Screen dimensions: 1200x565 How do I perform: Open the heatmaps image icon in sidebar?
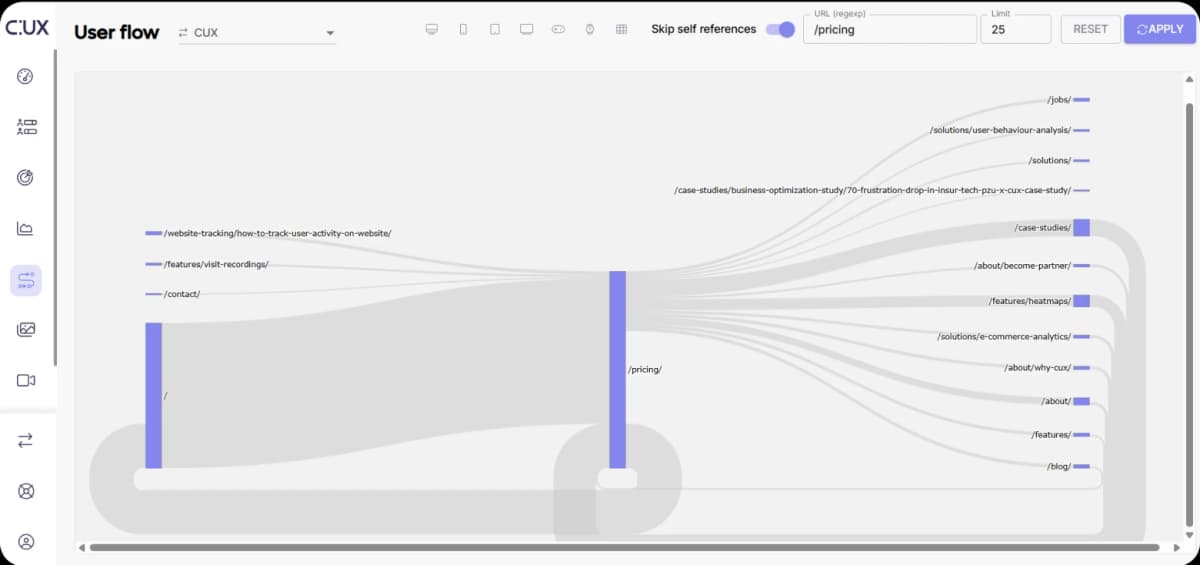pyautogui.click(x=26, y=329)
